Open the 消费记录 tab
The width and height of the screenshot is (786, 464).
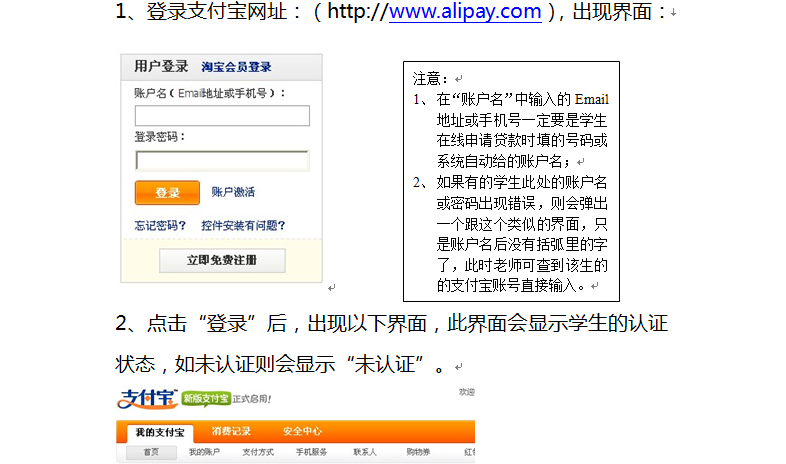pyautogui.click(x=231, y=432)
